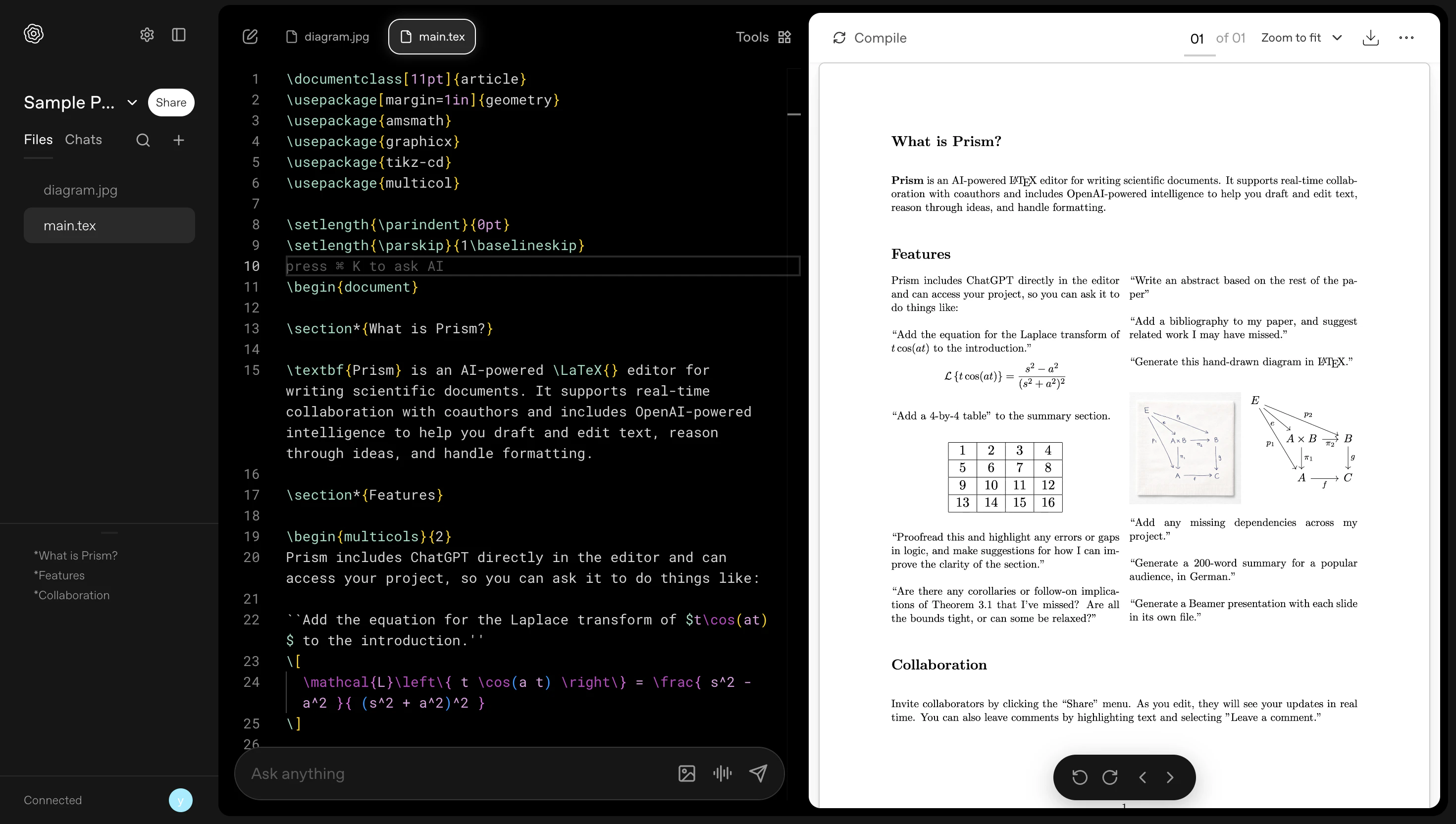Click the Ask anything input field
1456x824 pixels.
[x=459, y=773]
